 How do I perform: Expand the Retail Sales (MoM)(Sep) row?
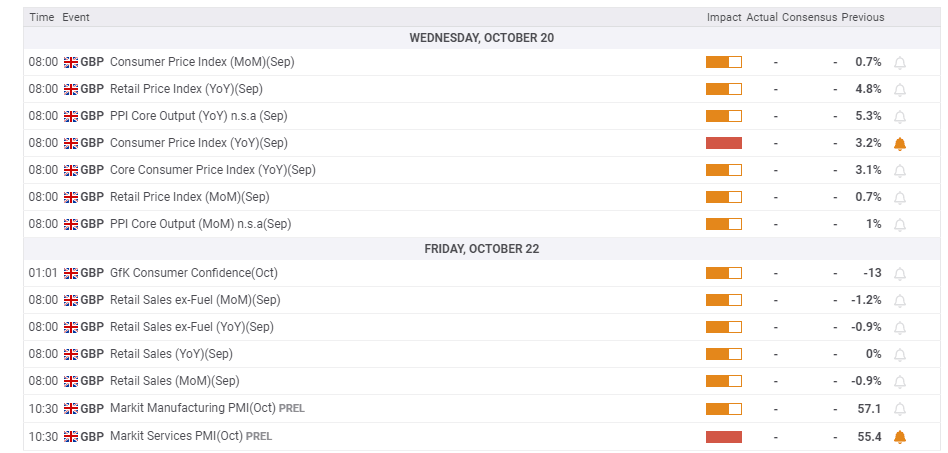click(174, 381)
